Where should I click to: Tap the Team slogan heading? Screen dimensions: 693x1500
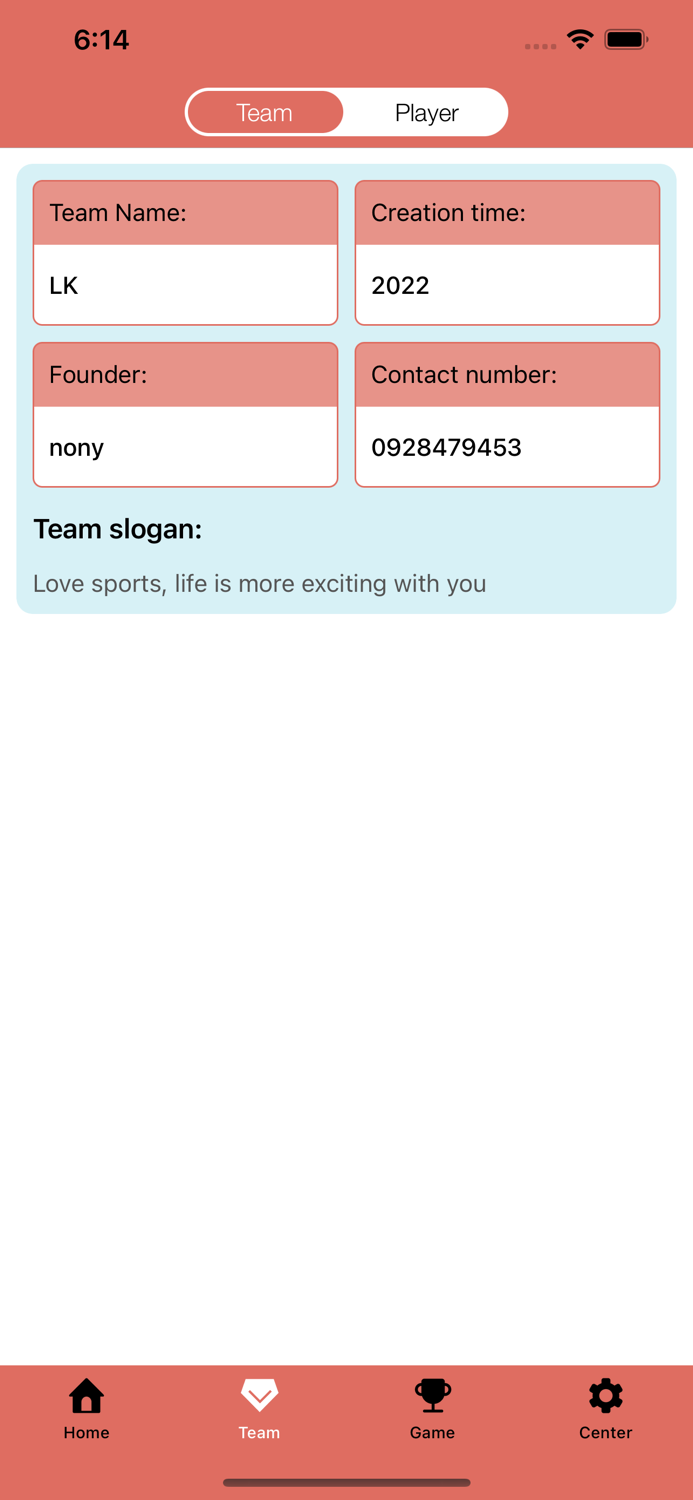[x=117, y=529]
